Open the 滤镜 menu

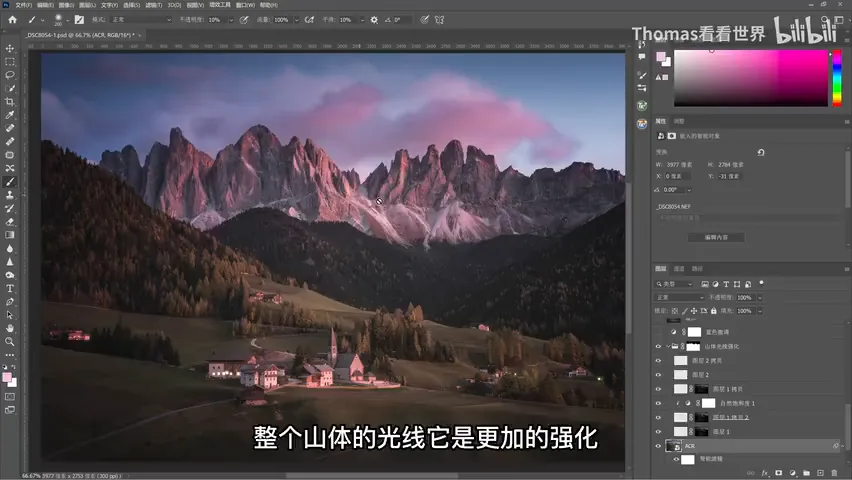tap(154, 5)
